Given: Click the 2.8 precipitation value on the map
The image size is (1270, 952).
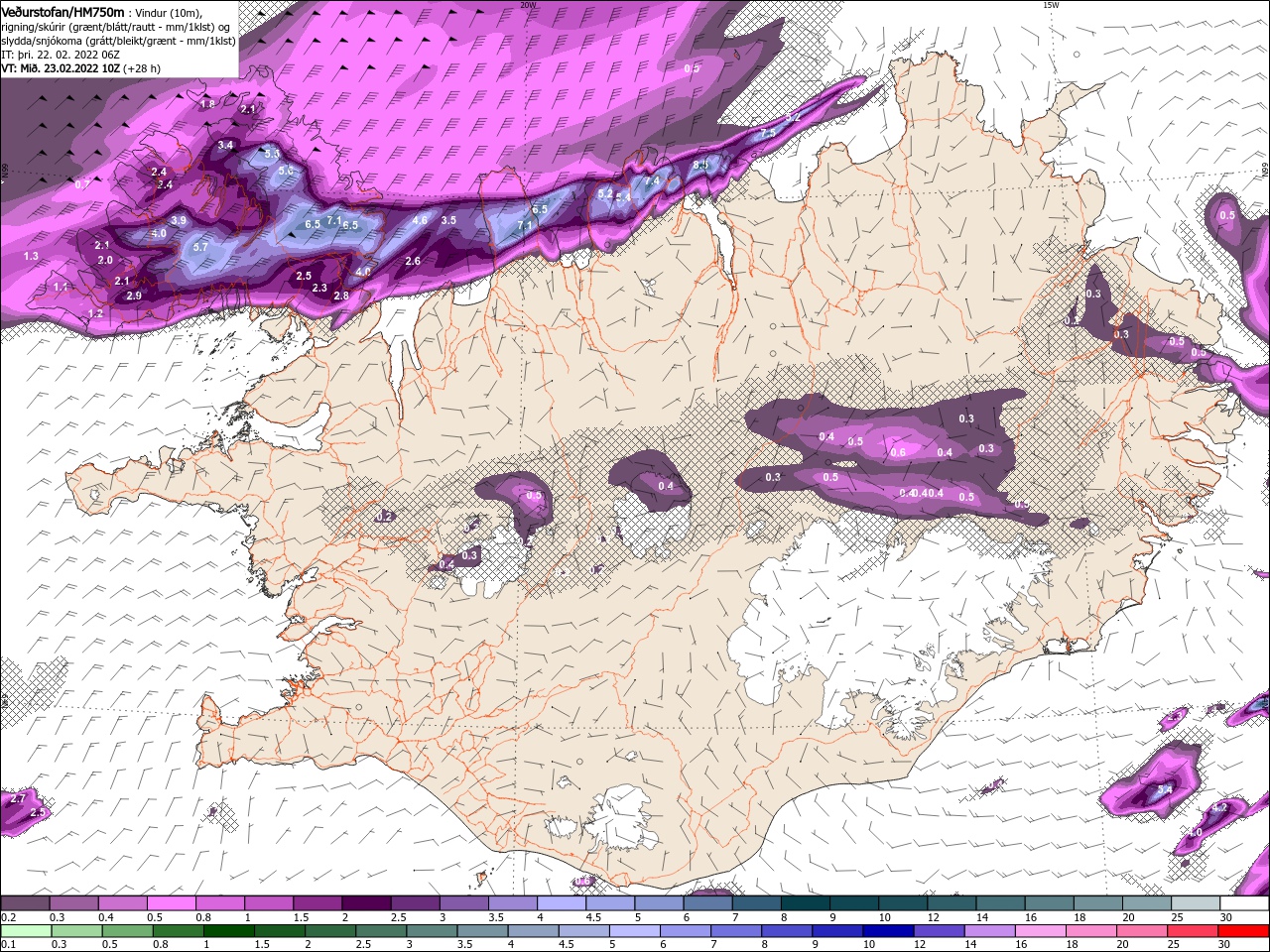Looking at the screenshot, I should coord(341,296).
